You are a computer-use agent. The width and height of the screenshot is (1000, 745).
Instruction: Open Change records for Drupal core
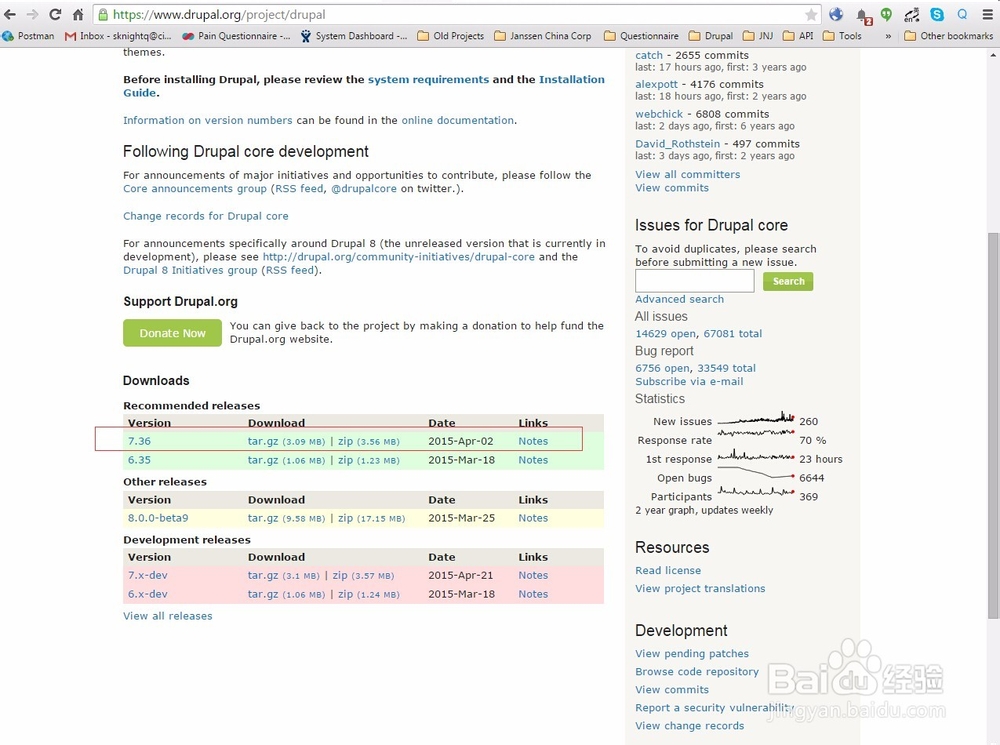(x=205, y=216)
